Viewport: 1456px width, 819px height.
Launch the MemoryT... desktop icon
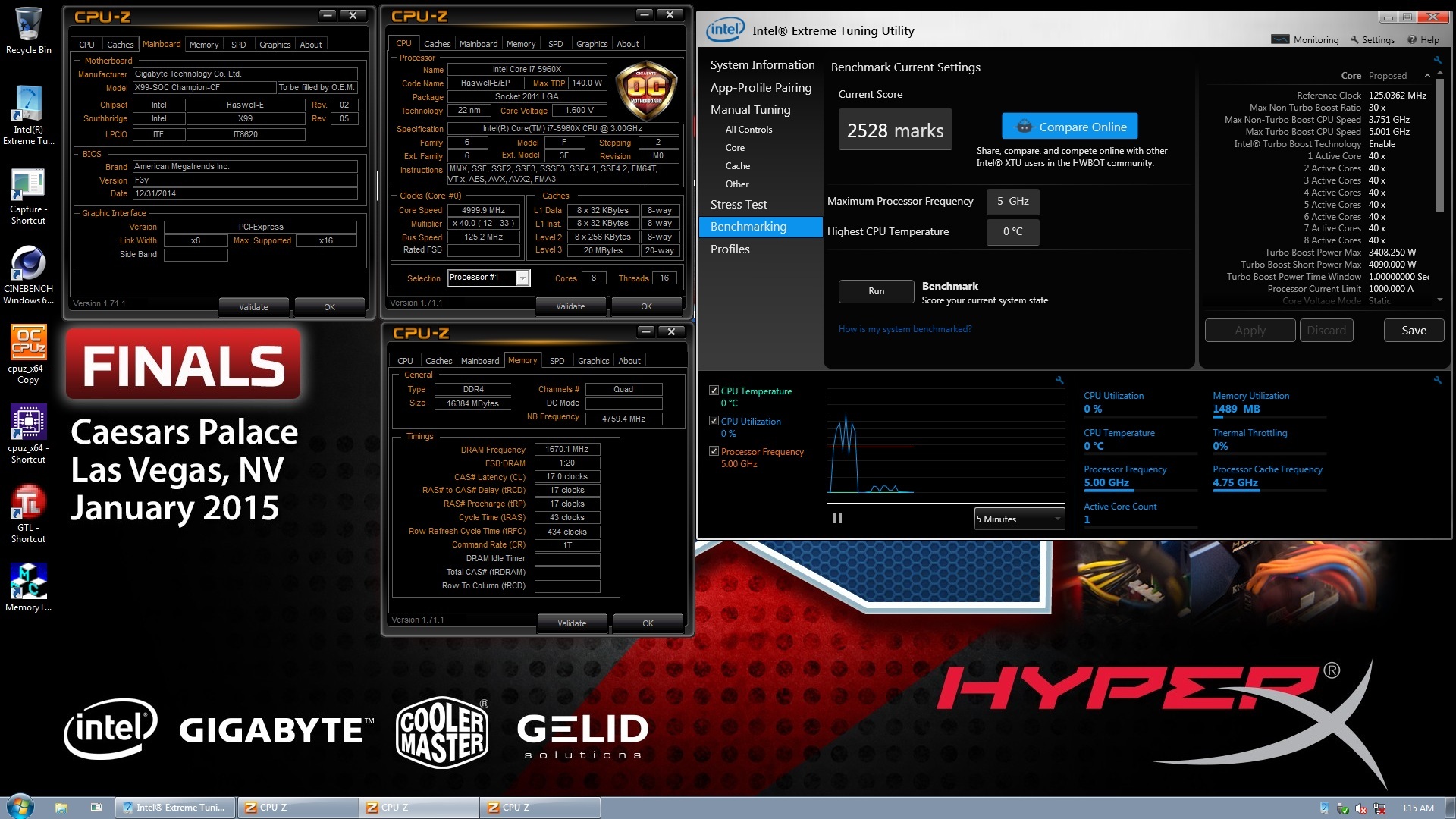click(28, 588)
